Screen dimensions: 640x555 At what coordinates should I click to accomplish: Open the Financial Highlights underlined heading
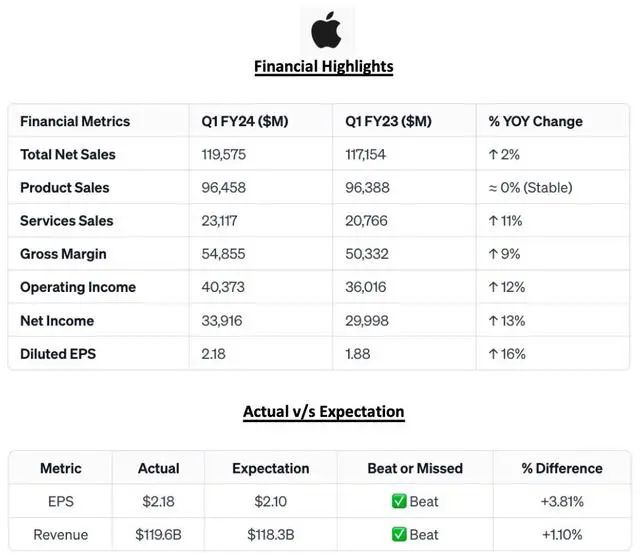[x=323, y=67]
